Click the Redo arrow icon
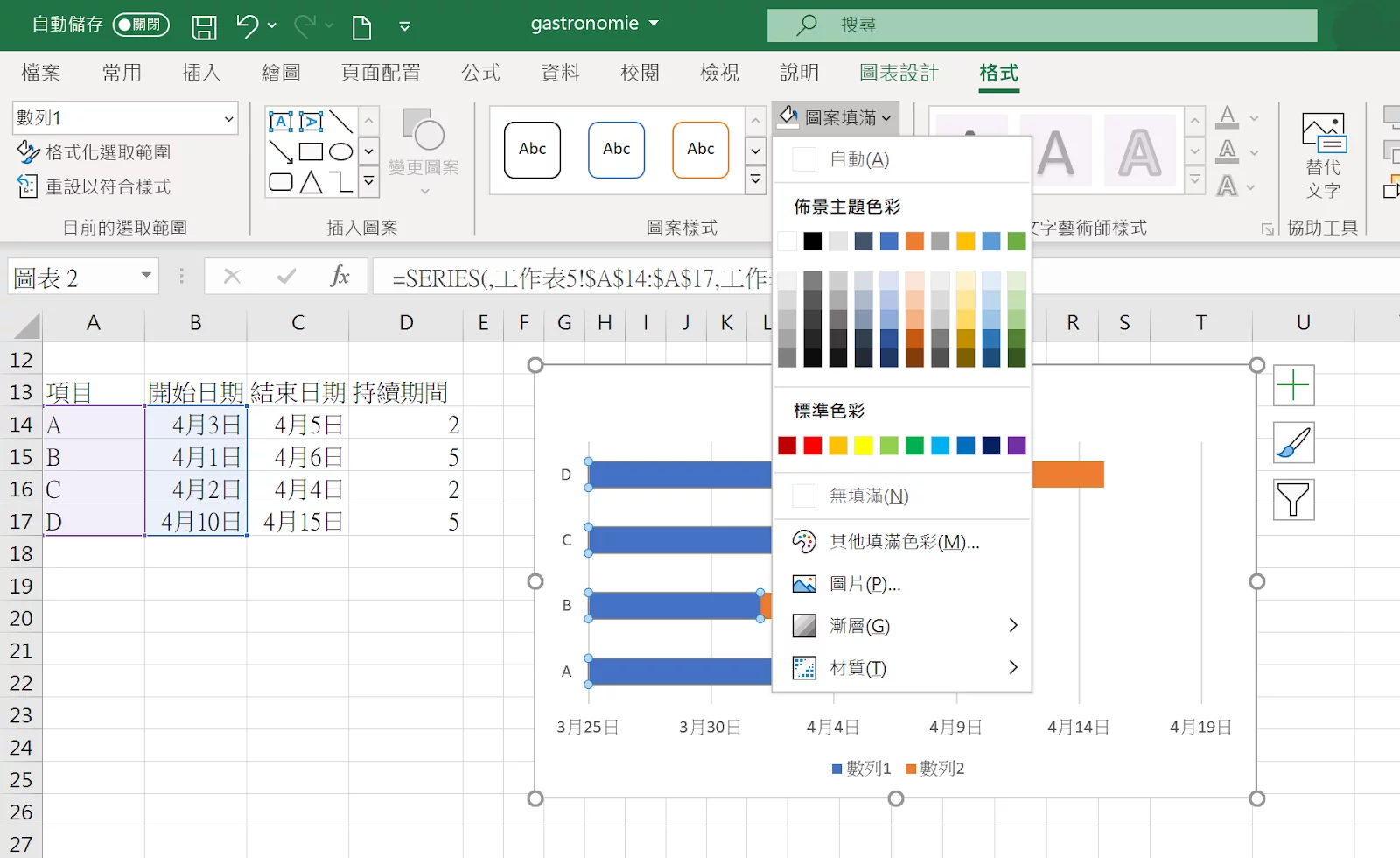 pyautogui.click(x=304, y=26)
